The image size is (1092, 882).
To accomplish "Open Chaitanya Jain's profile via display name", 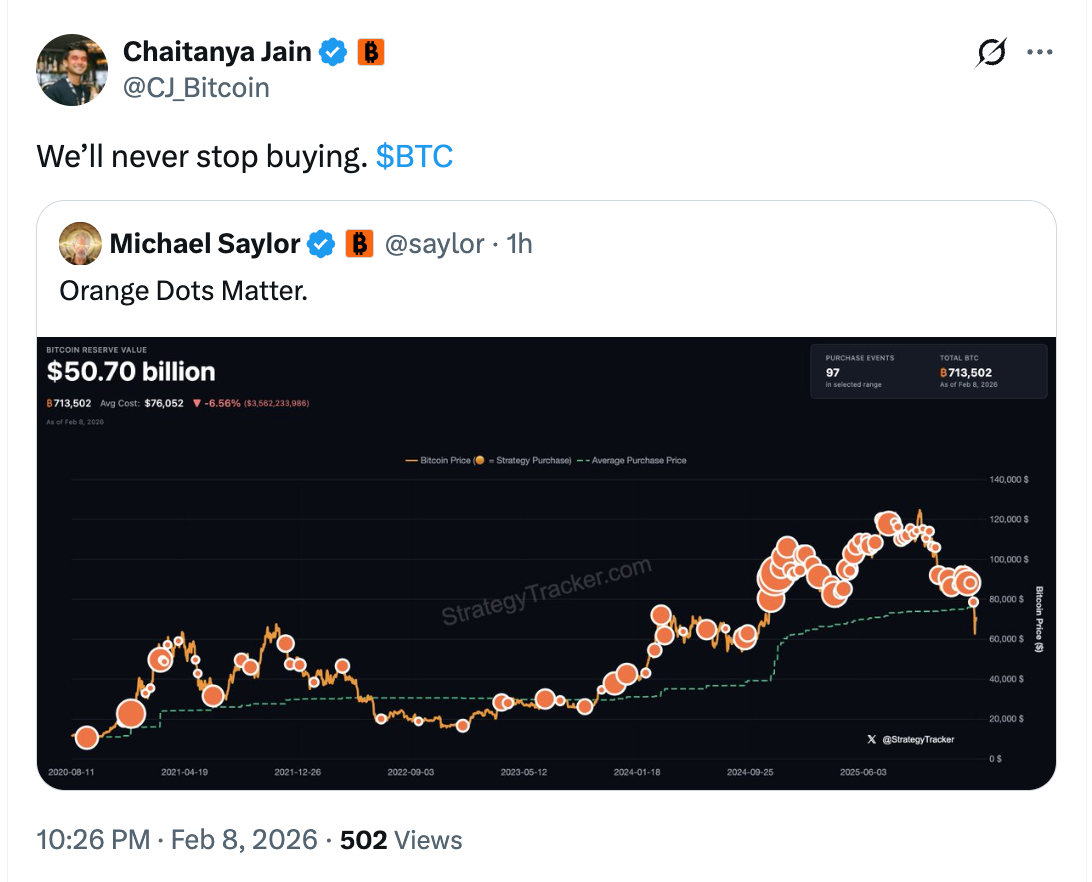I will (216, 52).
